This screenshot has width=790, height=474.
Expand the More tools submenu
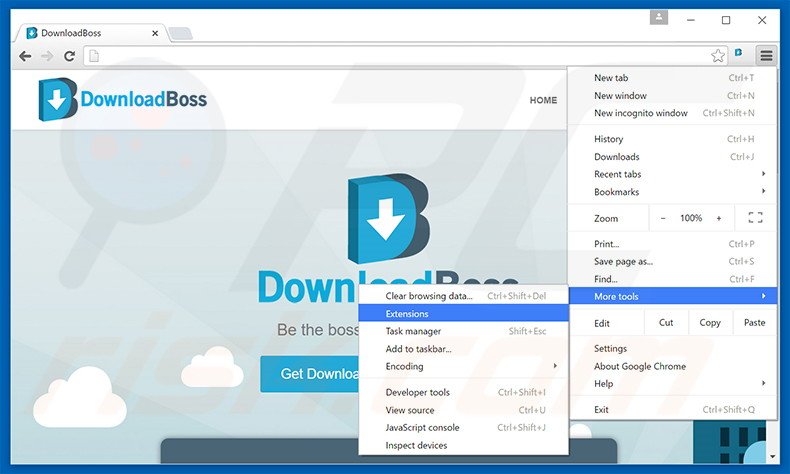673,296
